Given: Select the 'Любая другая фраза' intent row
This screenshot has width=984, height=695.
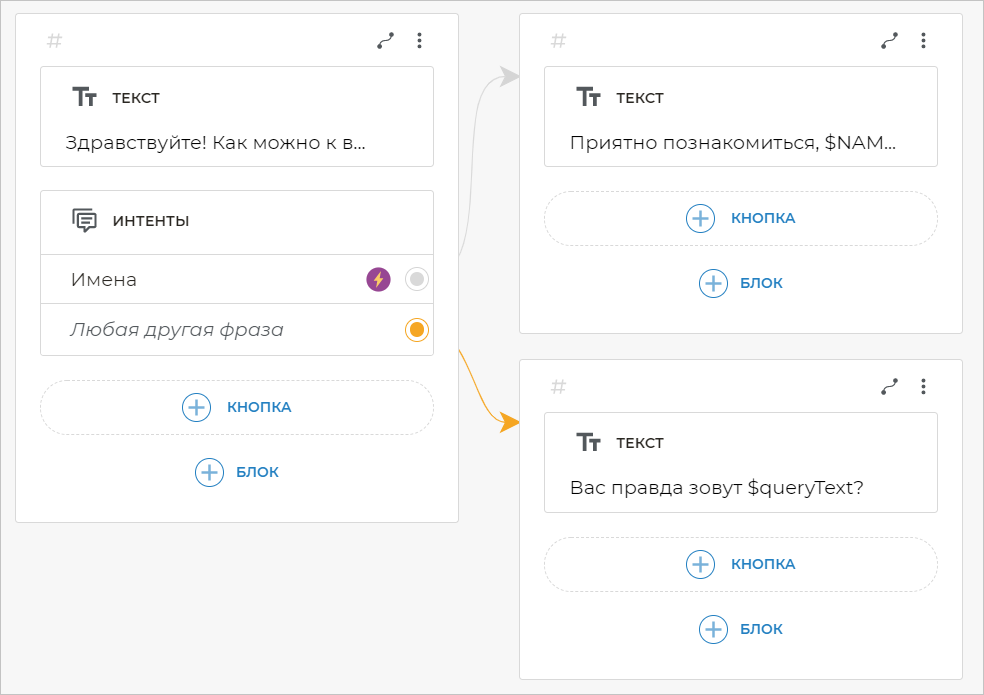Looking at the screenshot, I should coord(177,330).
